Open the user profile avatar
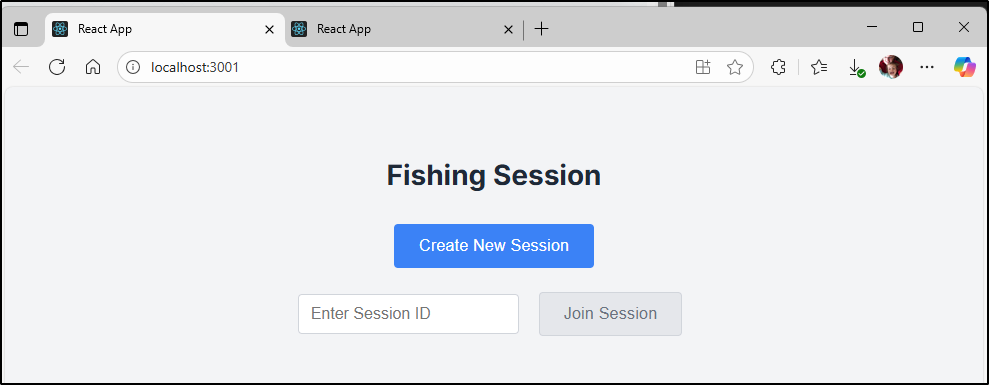 tap(891, 67)
